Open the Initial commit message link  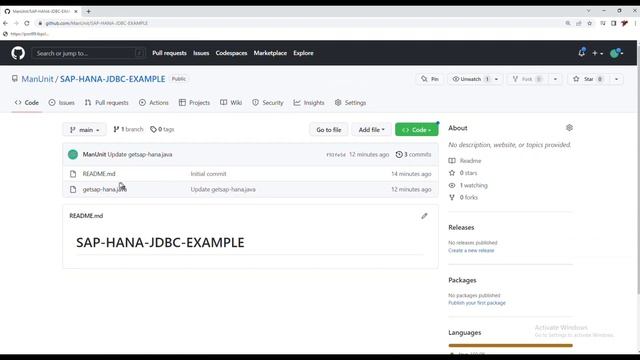click(x=208, y=174)
